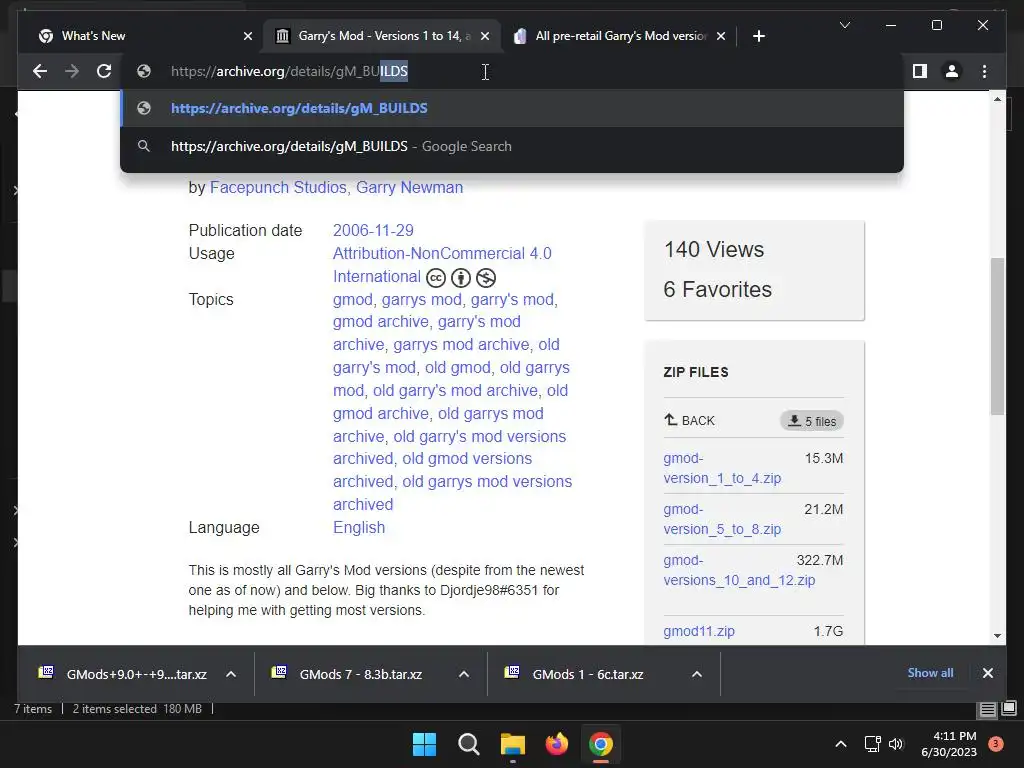Expand options for GMods 1 - 6c download
The width and height of the screenshot is (1024, 768).
click(697, 675)
